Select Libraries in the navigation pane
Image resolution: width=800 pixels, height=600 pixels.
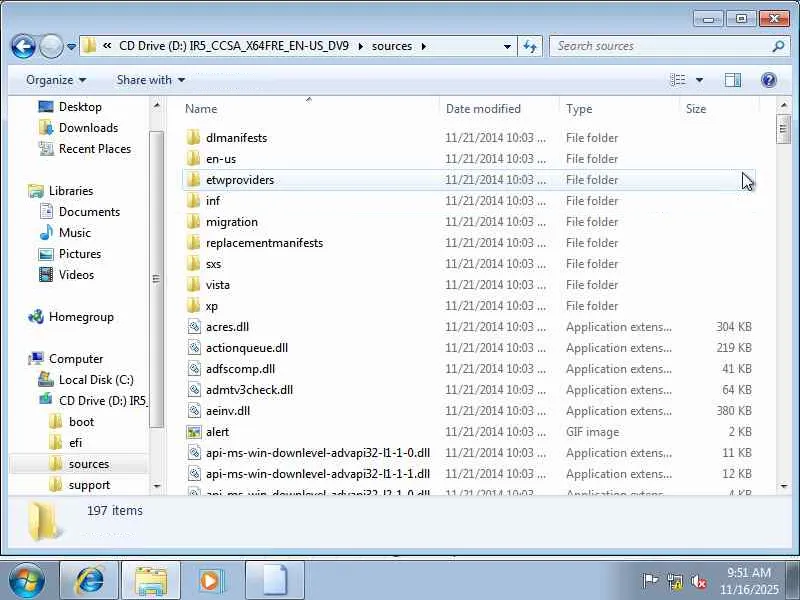point(71,191)
